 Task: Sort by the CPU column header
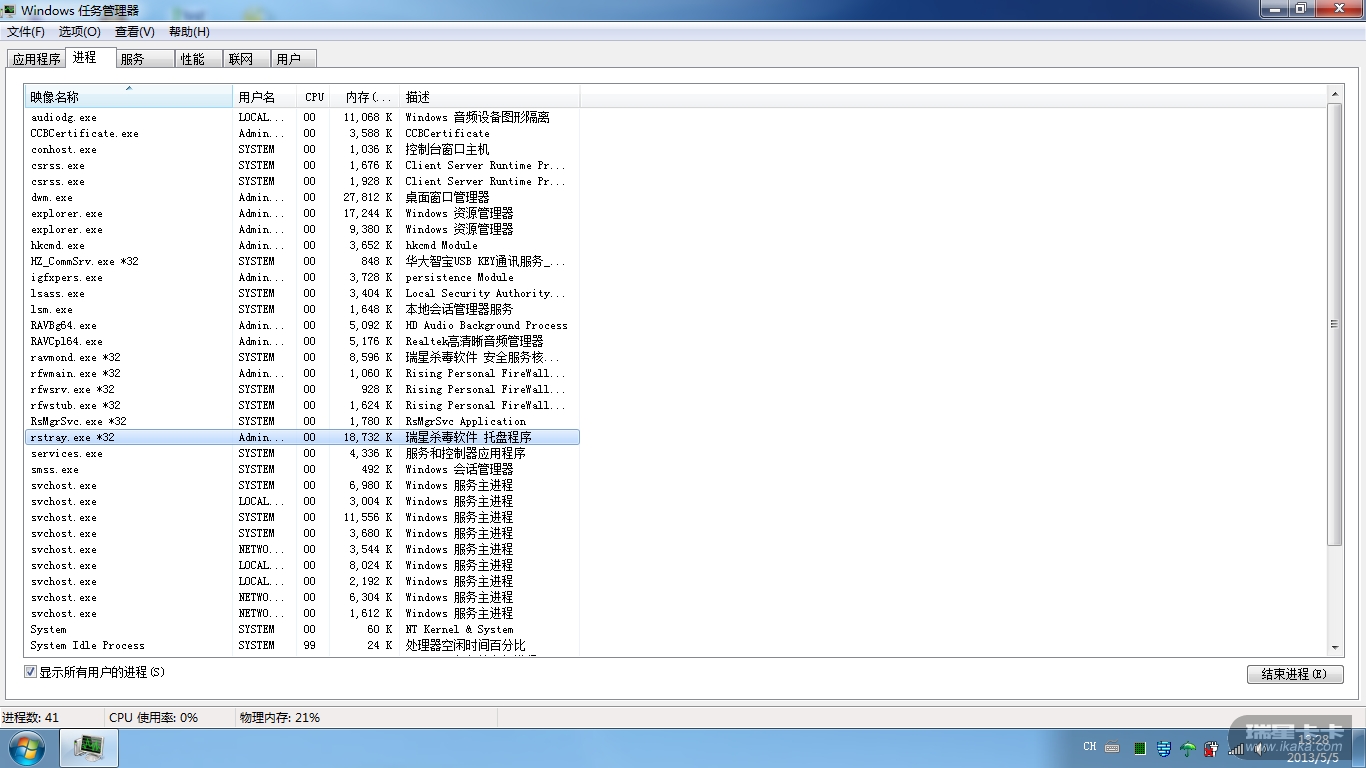click(314, 97)
